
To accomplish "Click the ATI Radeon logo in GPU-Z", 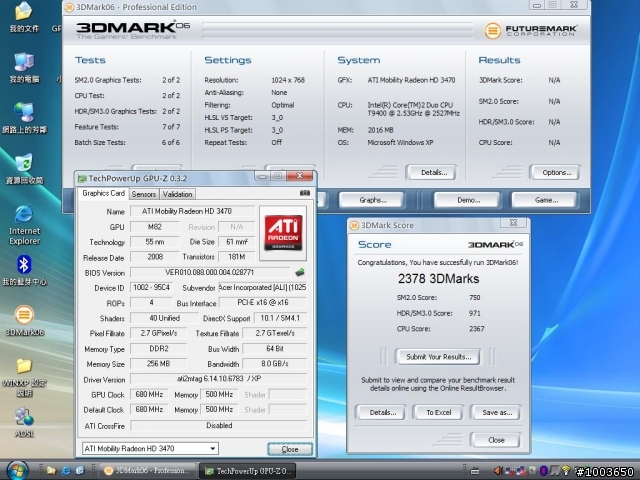I will coord(283,233).
